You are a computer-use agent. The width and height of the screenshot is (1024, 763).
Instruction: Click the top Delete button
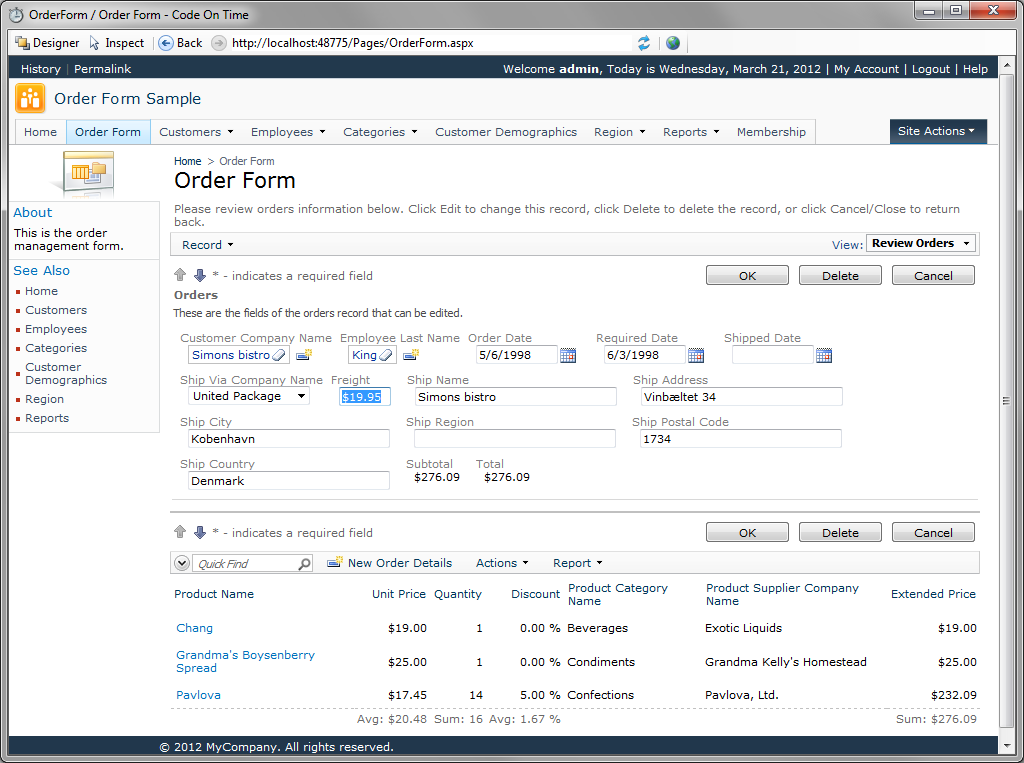(840, 275)
